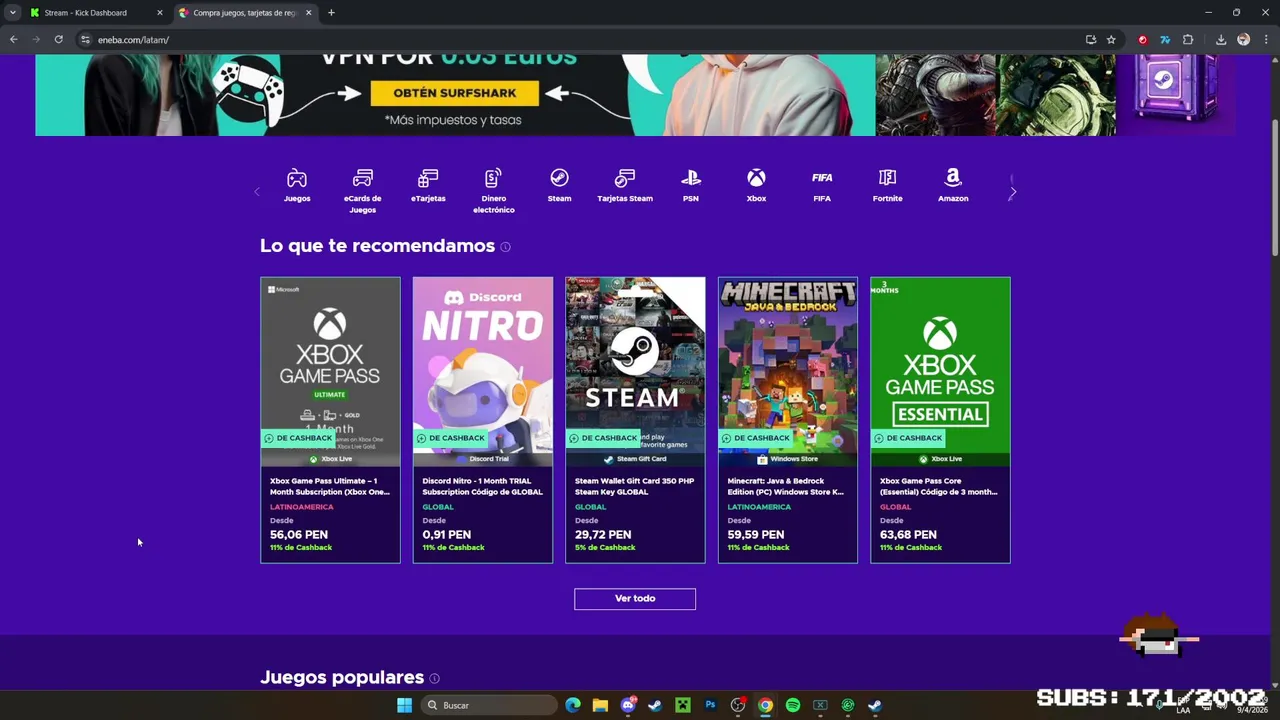Click the 56,06 PEN price
This screenshot has height=720, width=1280.
[299, 535]
